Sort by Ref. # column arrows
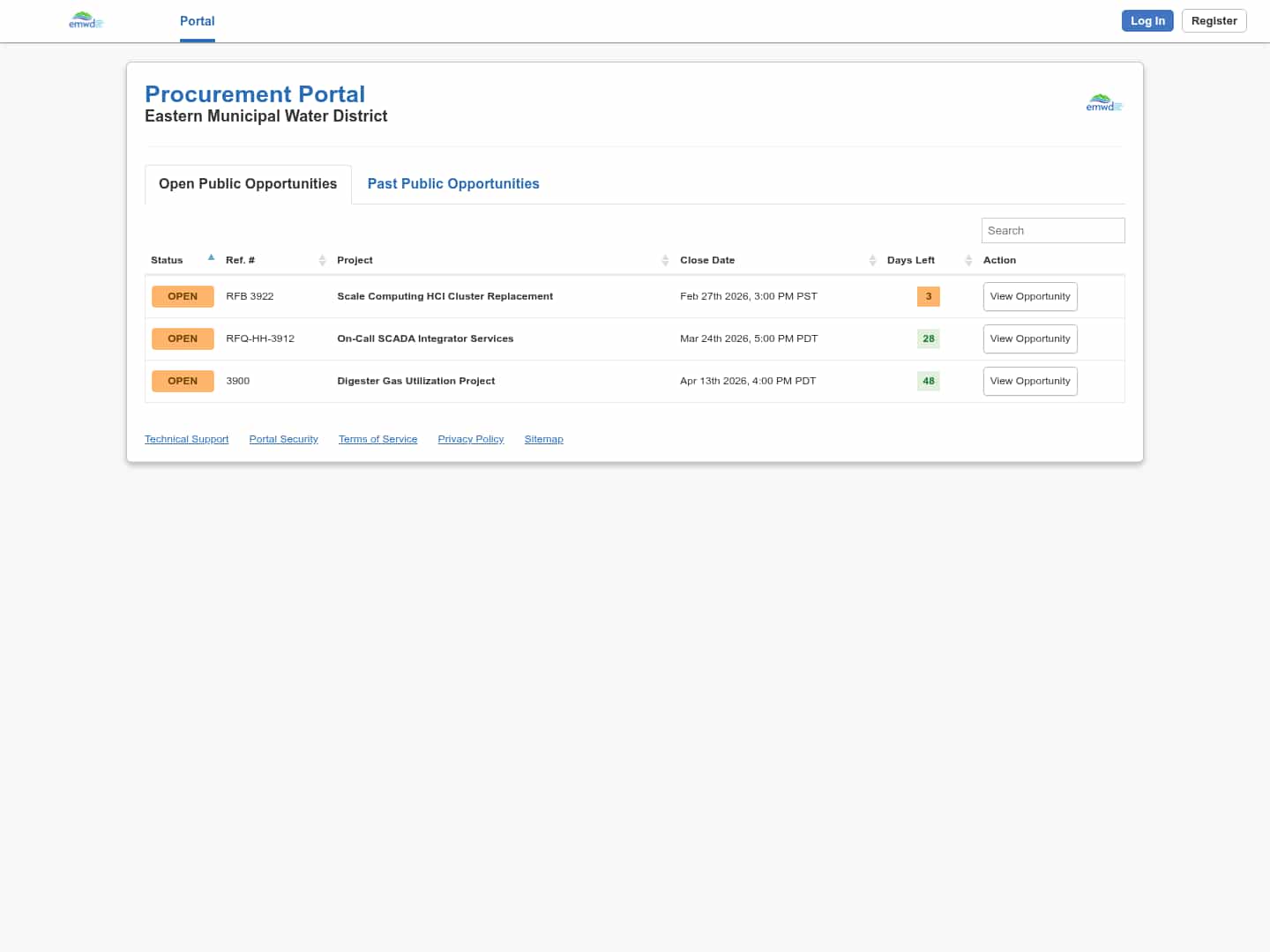Viewport: 1270px width, 952px height. (x=322, y=260)
